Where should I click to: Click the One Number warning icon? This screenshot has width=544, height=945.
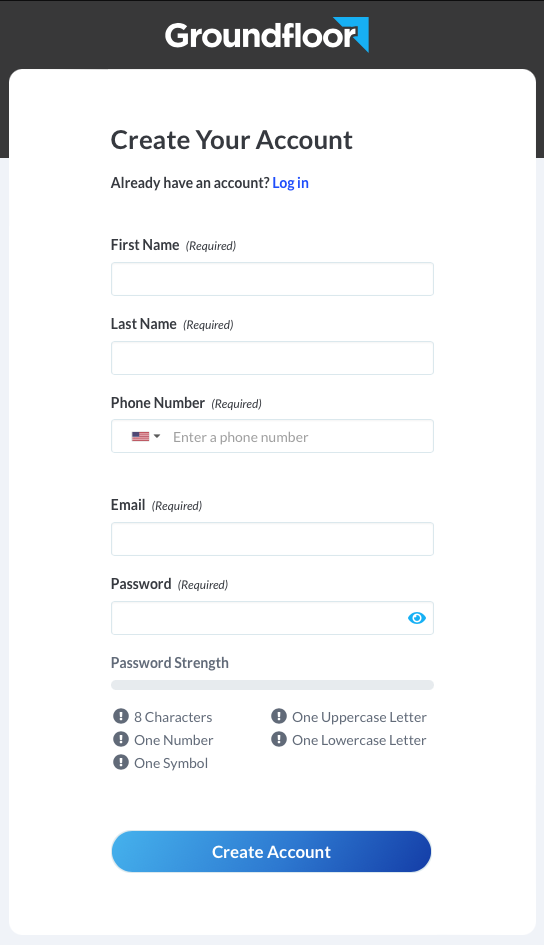pyautogui.click(x=121, y=739)
